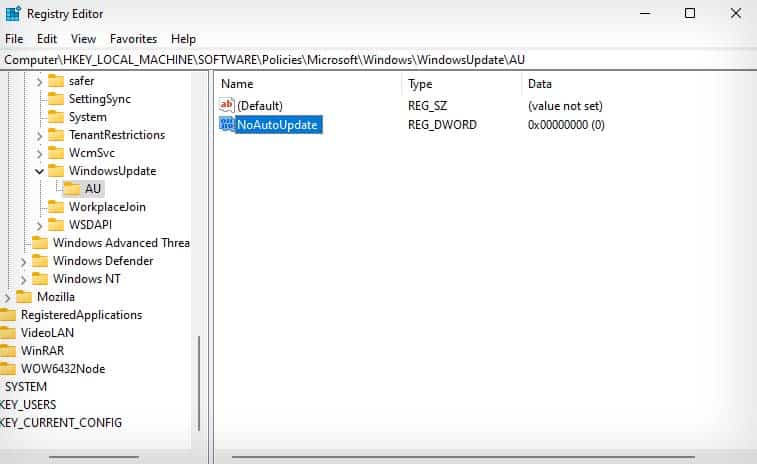Screen dimensions: 757x464
Task: Click the Windows NT folder icon
Action: click(40, 279)
